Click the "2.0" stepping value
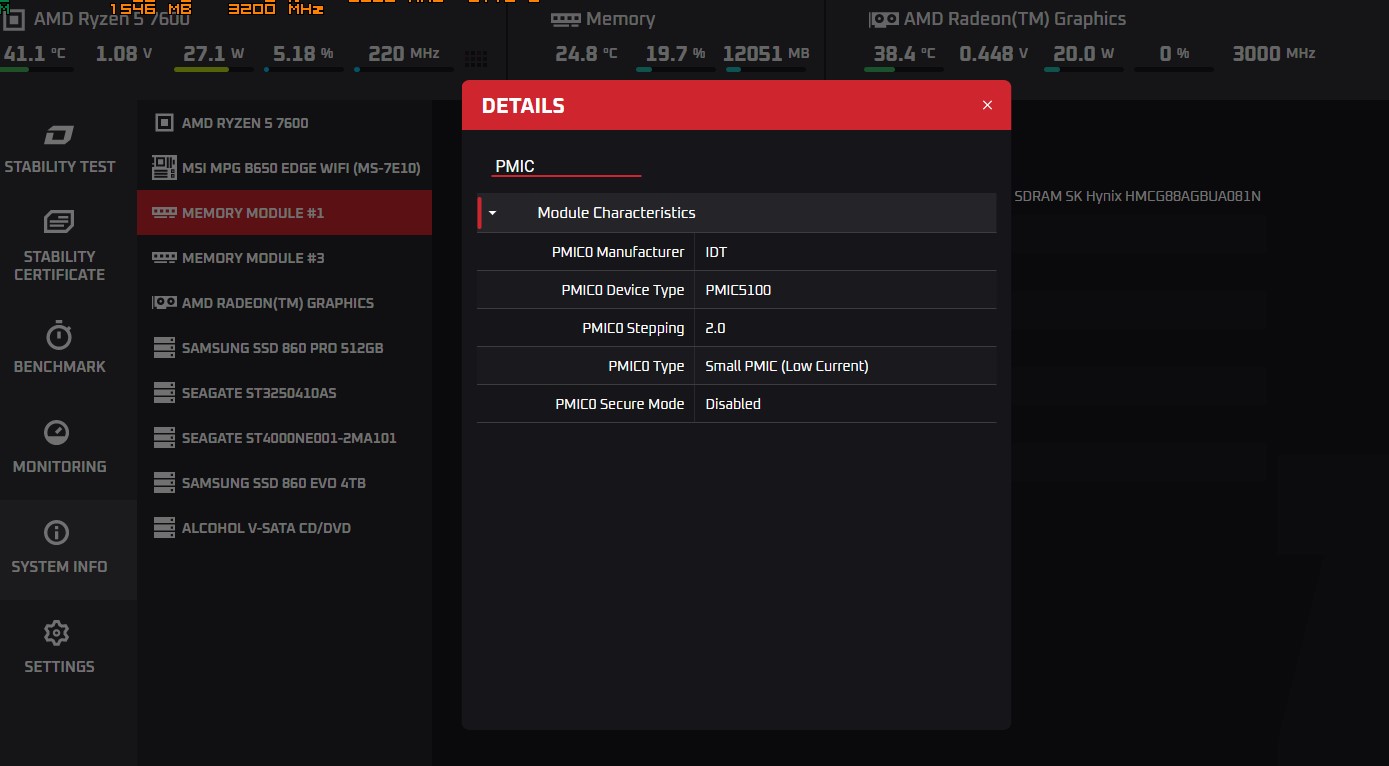 715,328
